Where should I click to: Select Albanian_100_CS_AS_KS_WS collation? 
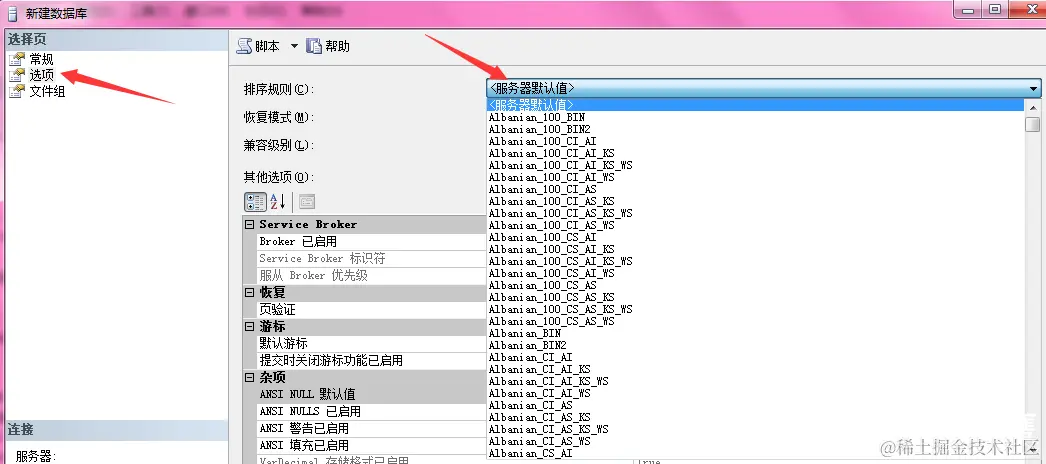(755, 309)
